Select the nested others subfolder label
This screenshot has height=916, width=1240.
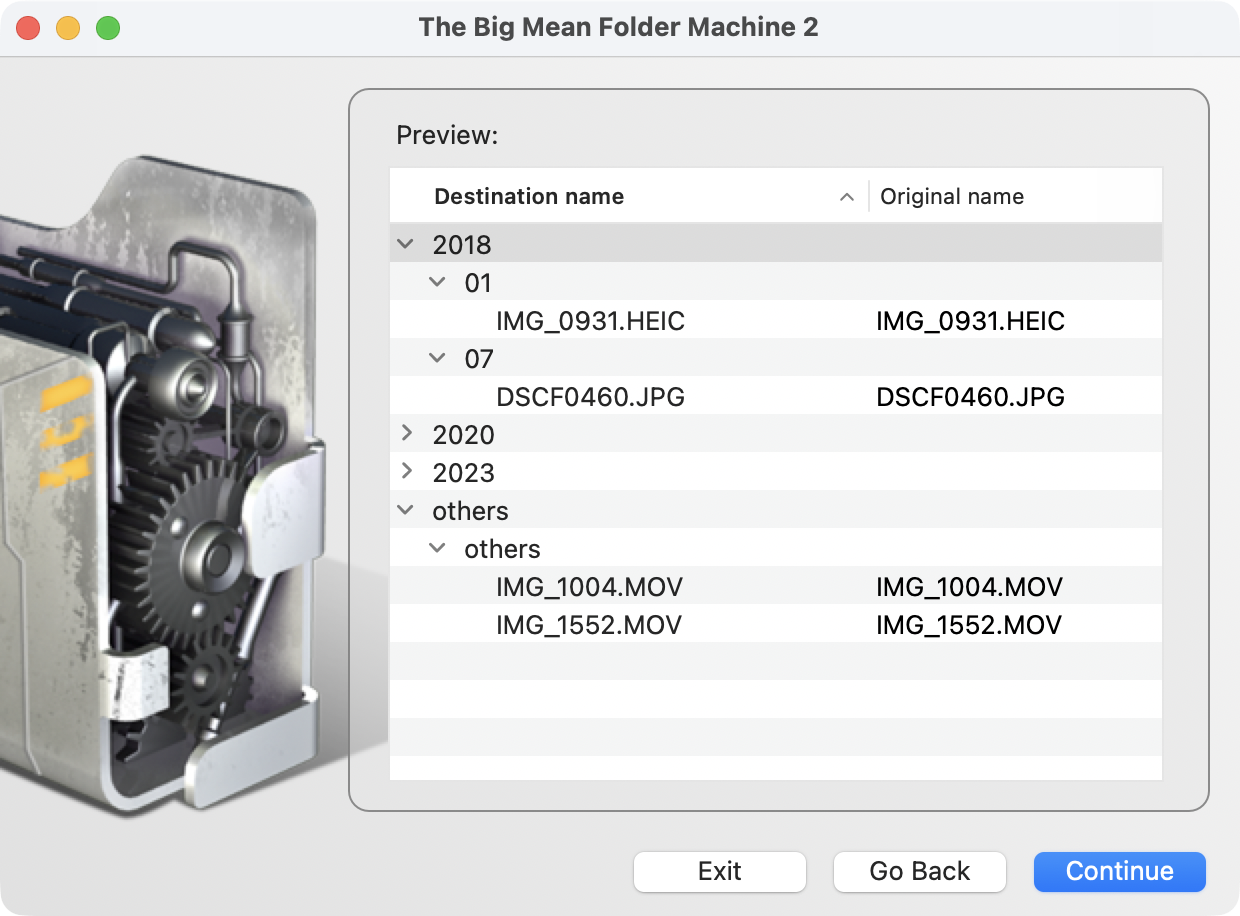pyautogui.click(x=502, y=549)
